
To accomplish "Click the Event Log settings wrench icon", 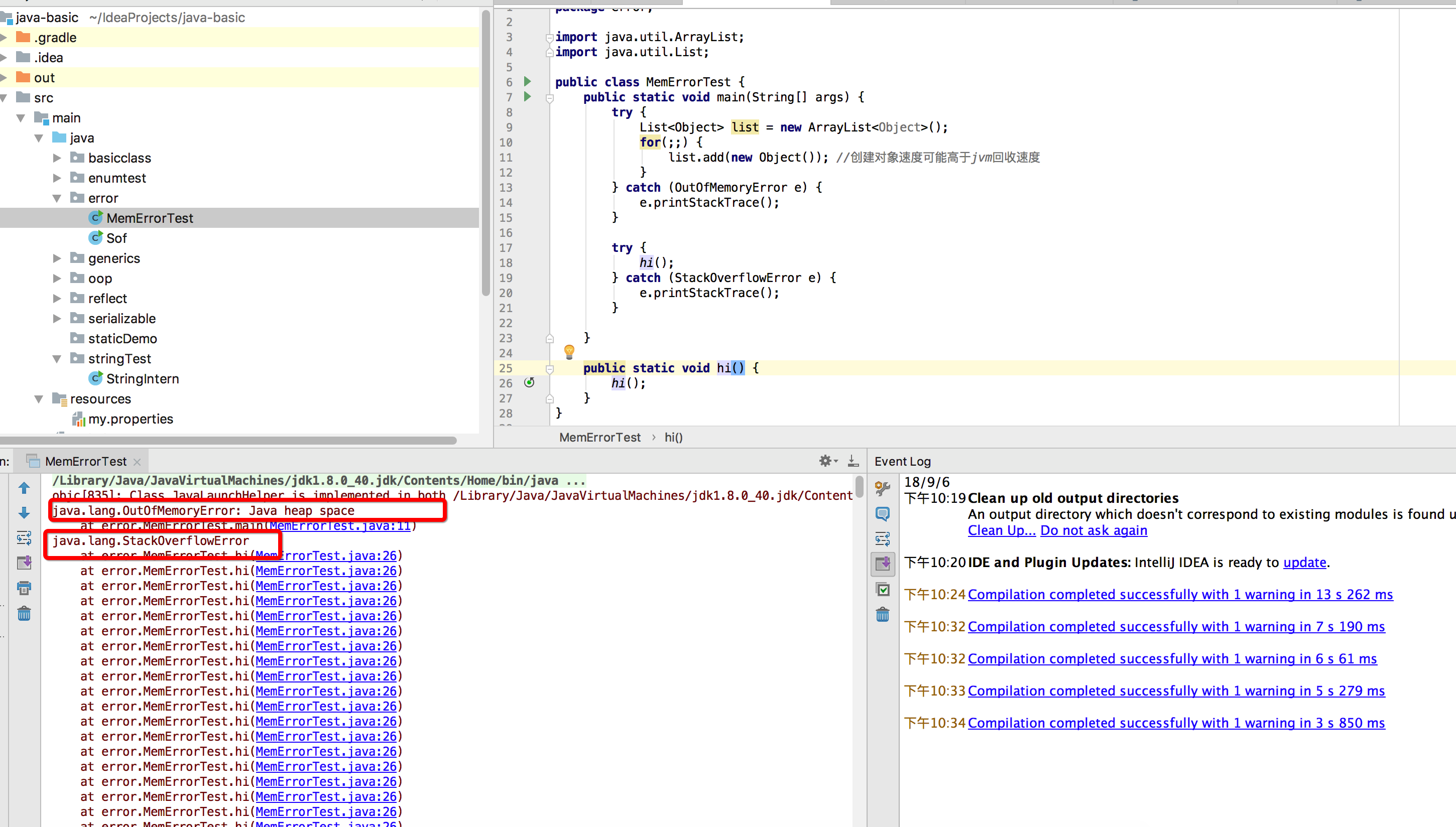I will [x=882, y=488].
